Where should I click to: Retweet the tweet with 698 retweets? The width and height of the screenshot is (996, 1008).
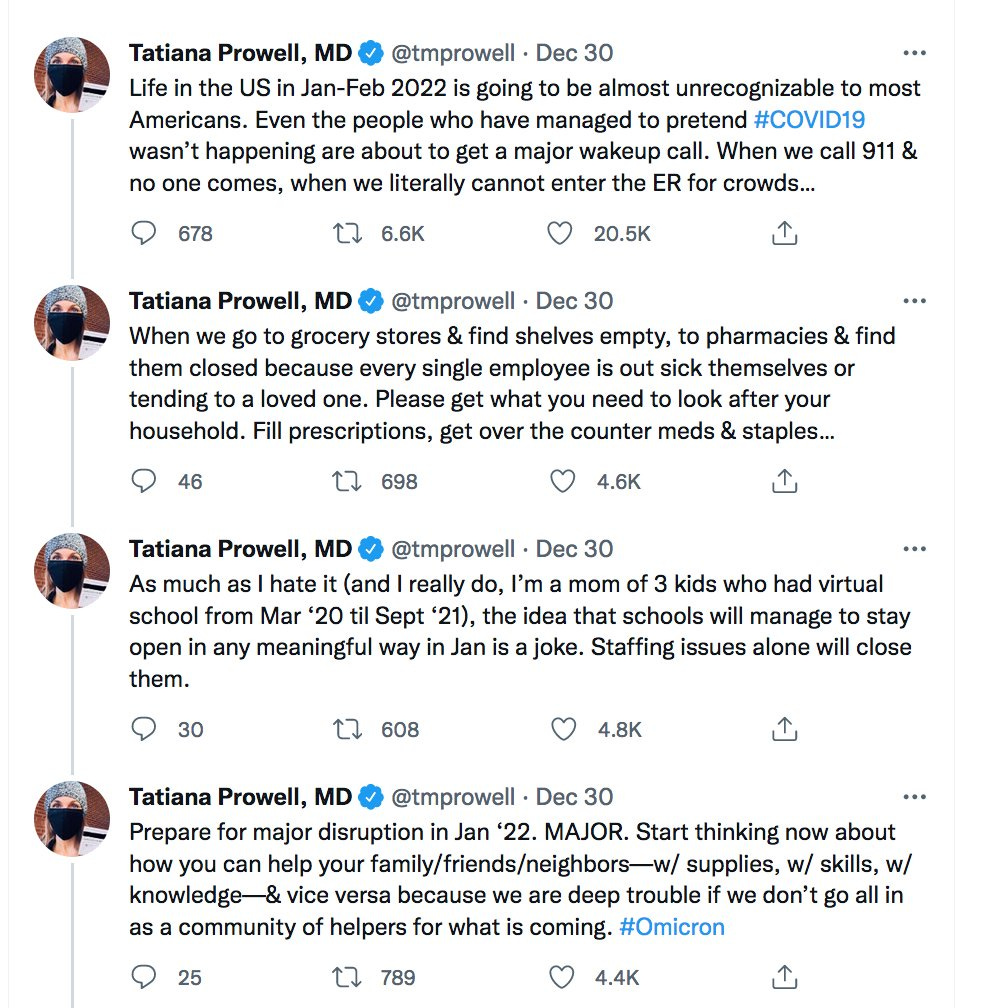[x=346, y=481]
